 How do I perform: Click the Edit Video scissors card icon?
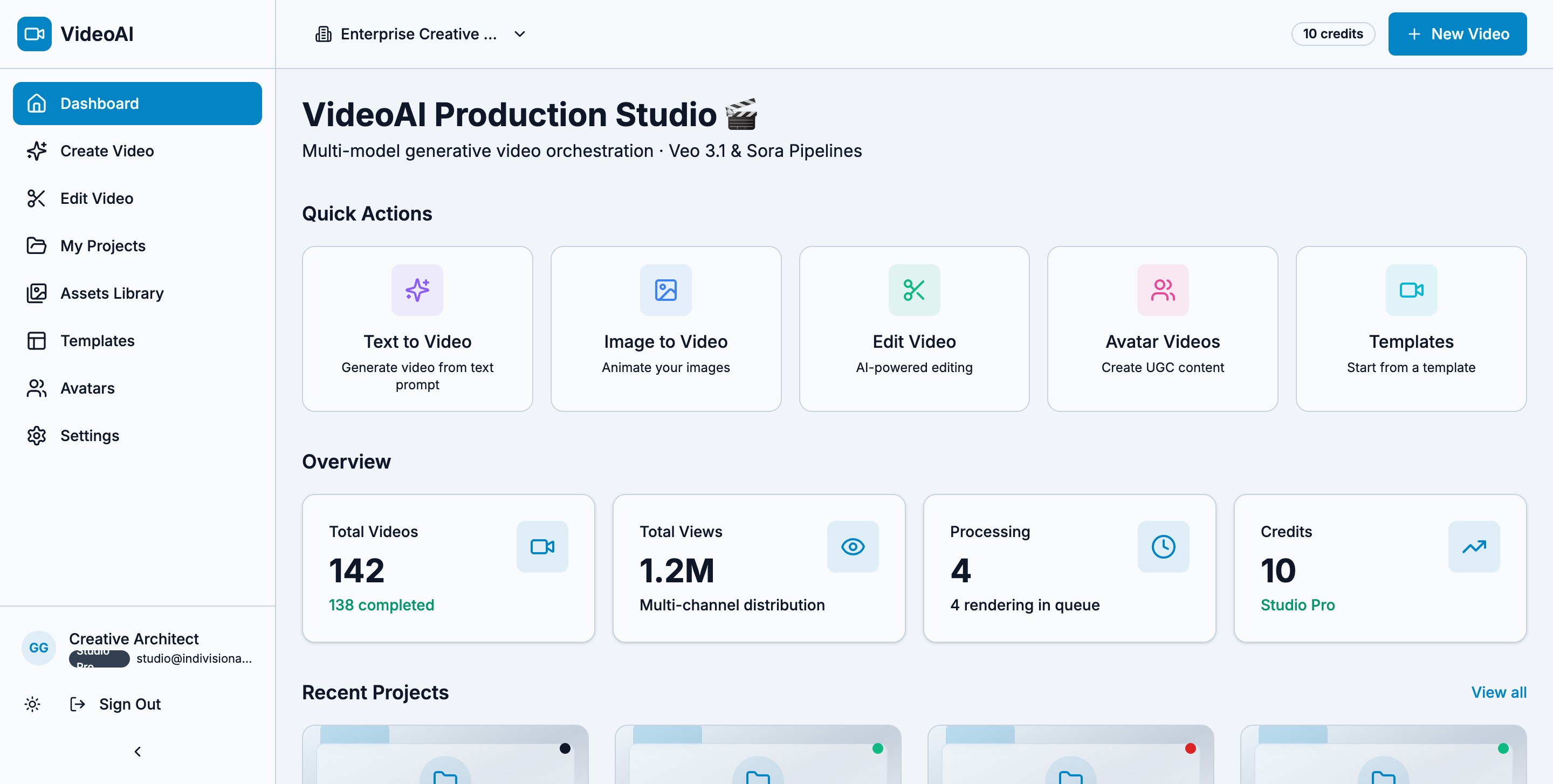(914, 290)
